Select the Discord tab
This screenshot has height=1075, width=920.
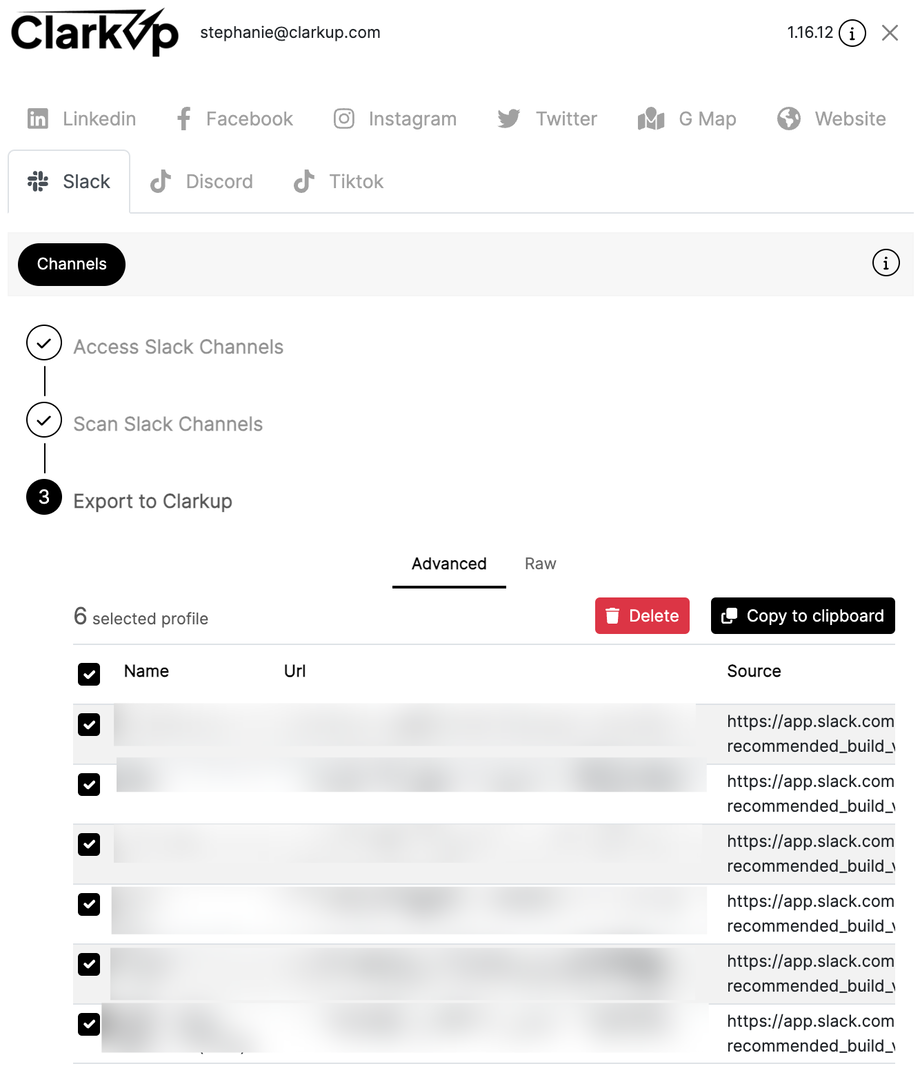pos(202,182)
